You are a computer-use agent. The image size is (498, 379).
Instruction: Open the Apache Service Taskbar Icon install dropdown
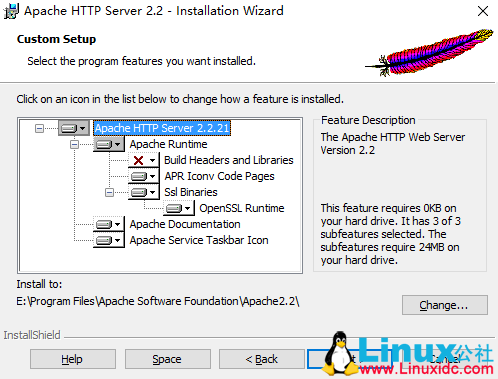click(x=109, y=240)
